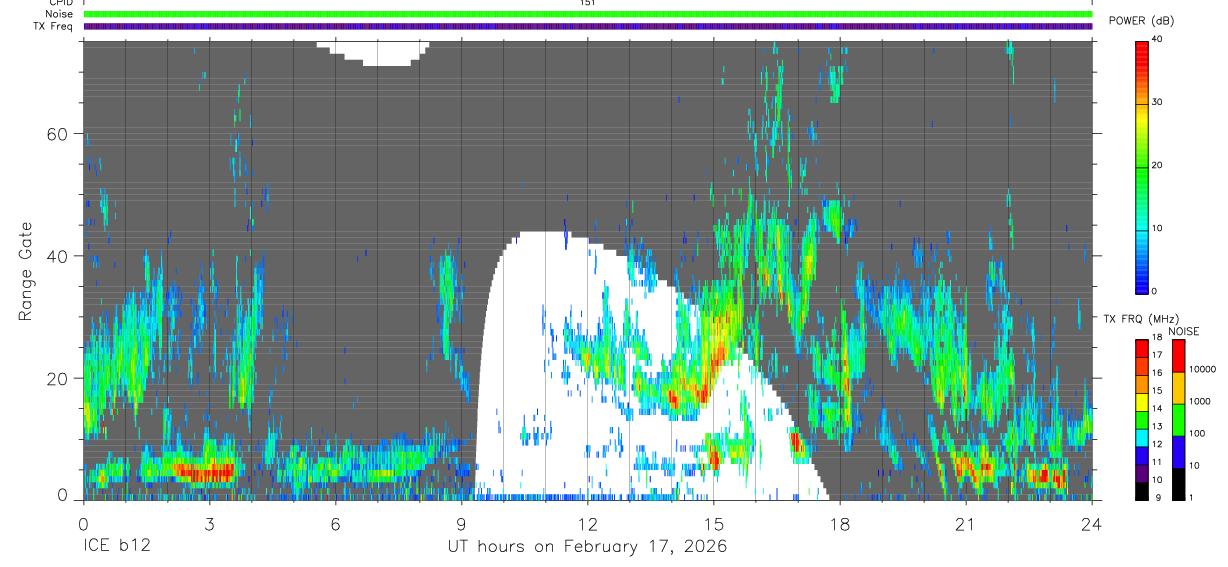Select red 10000 segment of NOISE color bar
This screenshot has width=1228, height=567.
(x=1178, y=356)
